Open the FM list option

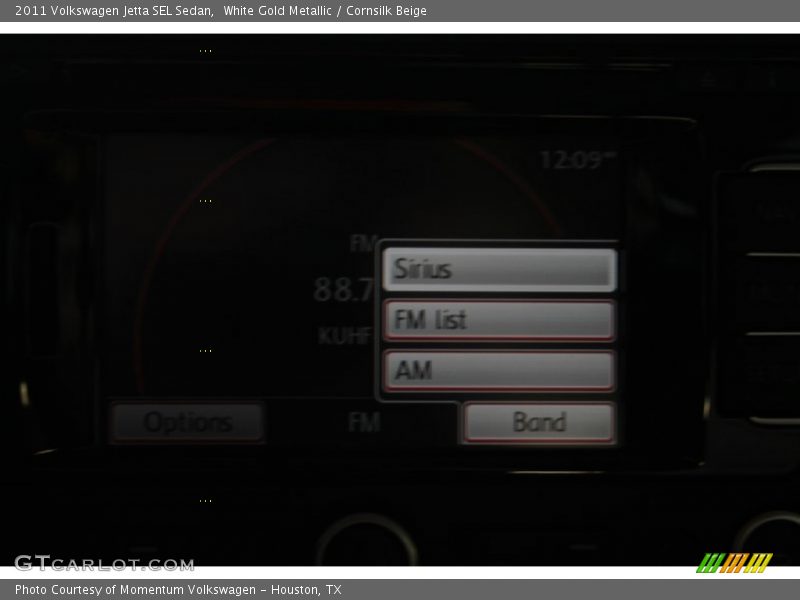(497, 319)
